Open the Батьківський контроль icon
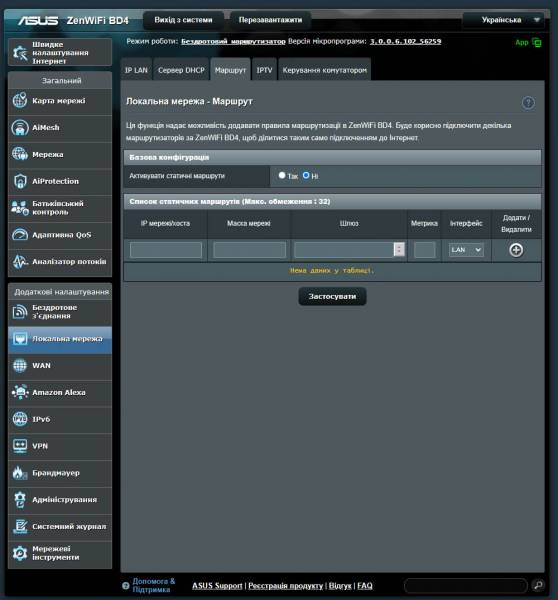This screenshot has width=558, height=600. coord(20,208)
